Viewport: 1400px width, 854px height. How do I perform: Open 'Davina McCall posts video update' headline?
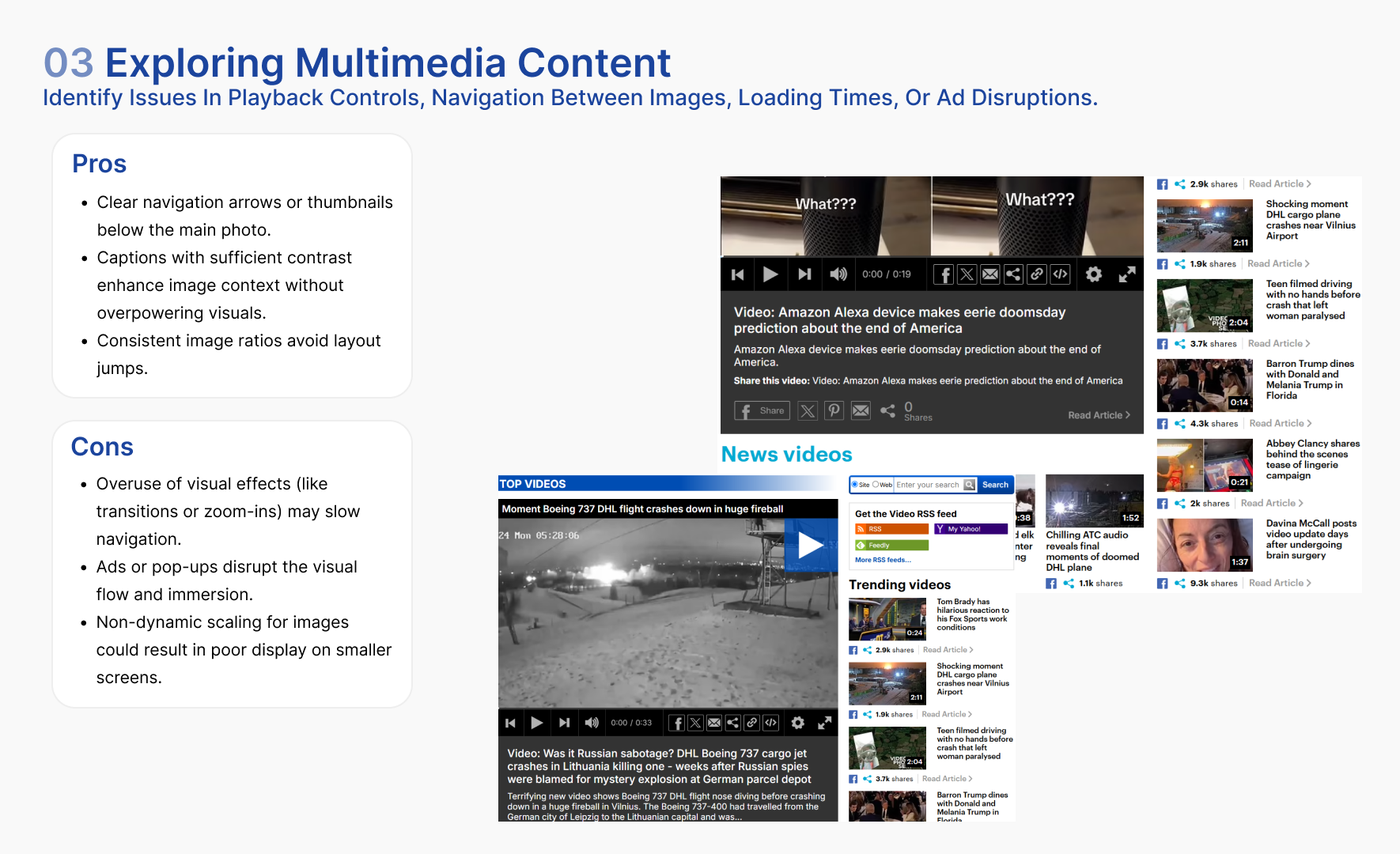pos(1311,539)
